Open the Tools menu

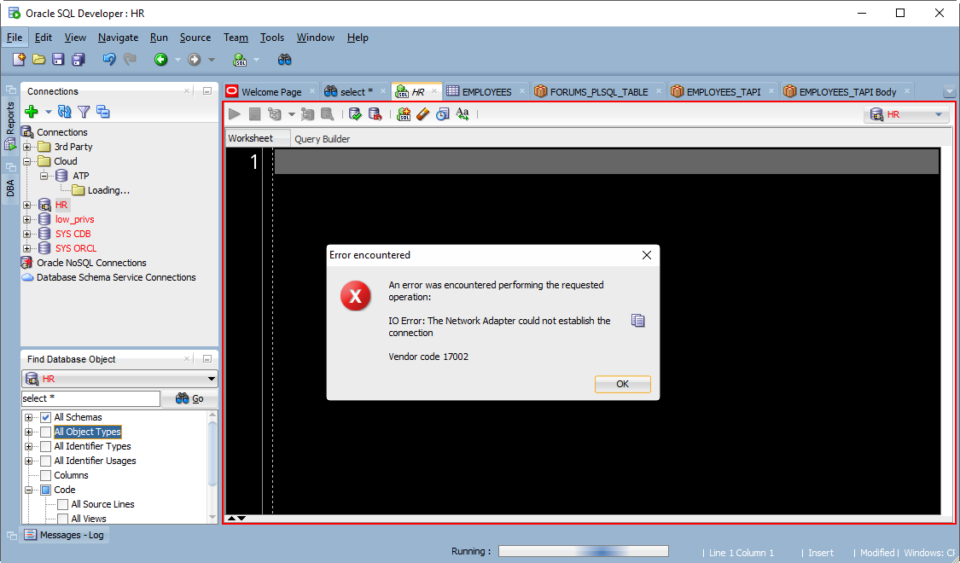click(x=272, y=38)
